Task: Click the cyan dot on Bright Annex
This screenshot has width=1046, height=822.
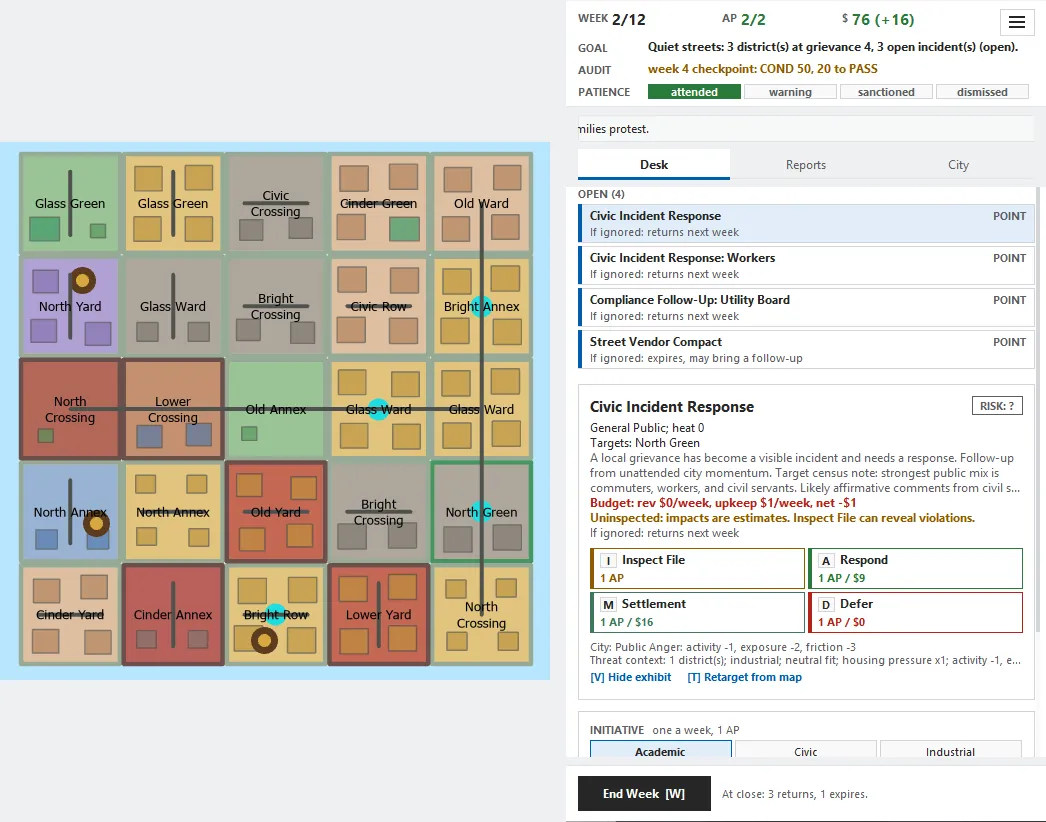Action: pyautogui.click(x=481, y=306)
